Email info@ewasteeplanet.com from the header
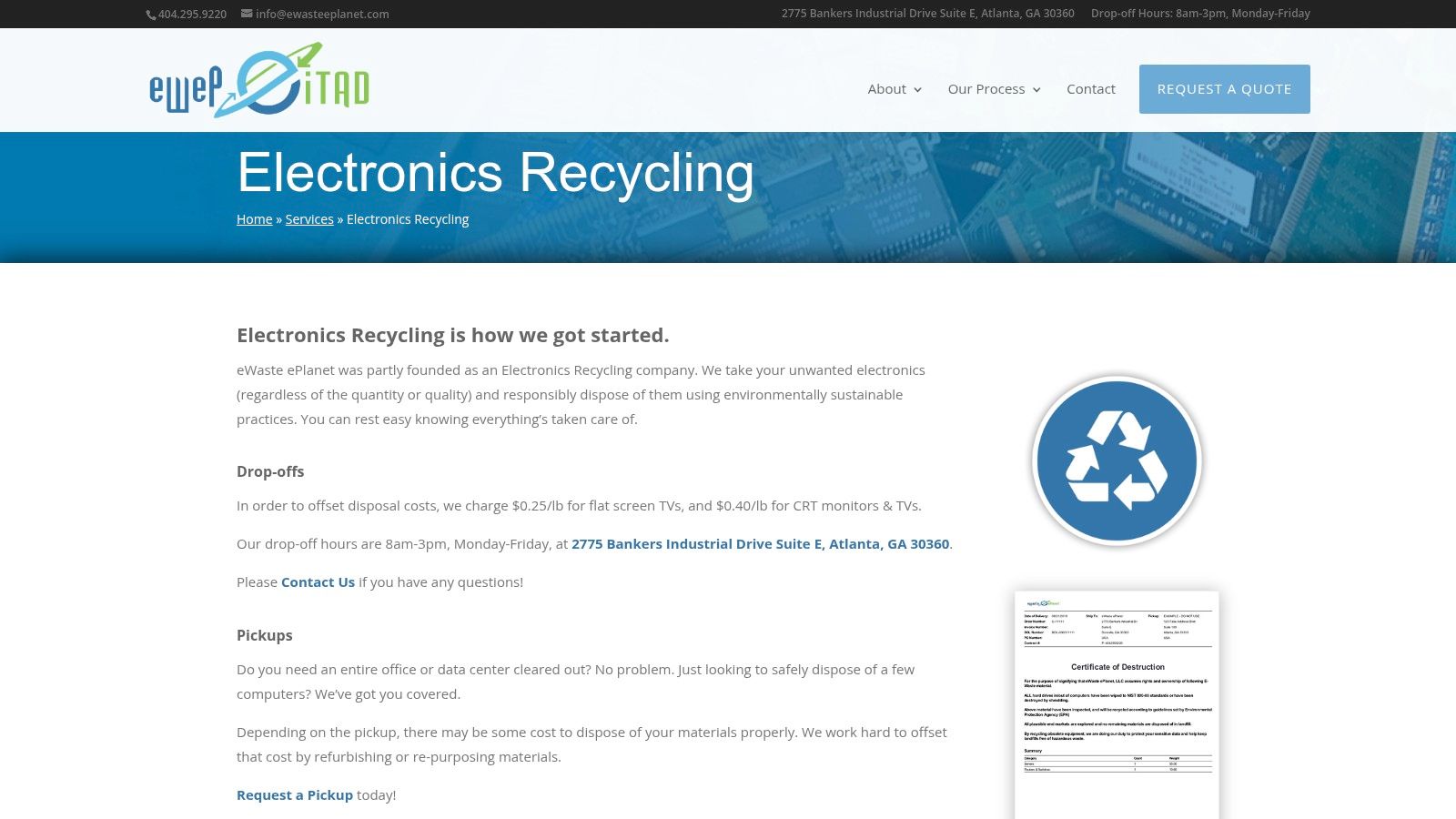This screenshot has width=1456, height=819. click(x=322, y=14)
